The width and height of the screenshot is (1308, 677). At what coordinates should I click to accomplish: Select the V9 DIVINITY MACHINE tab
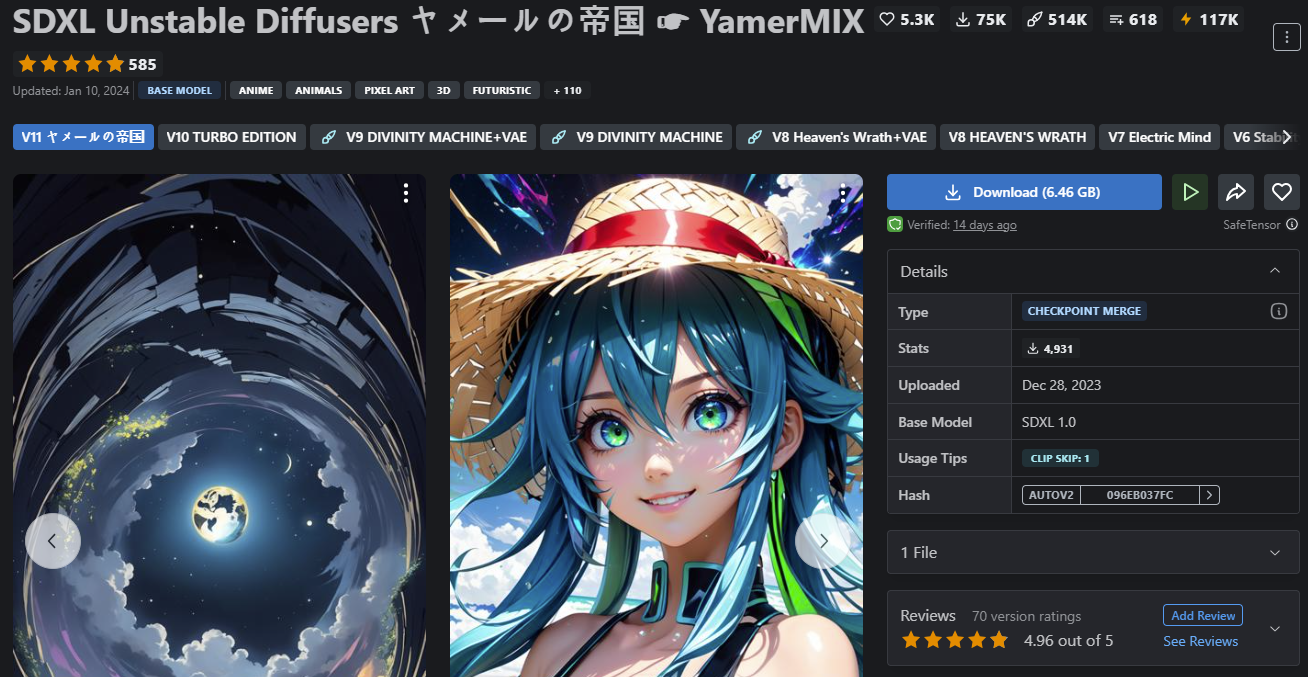click(x=636, y=137)
